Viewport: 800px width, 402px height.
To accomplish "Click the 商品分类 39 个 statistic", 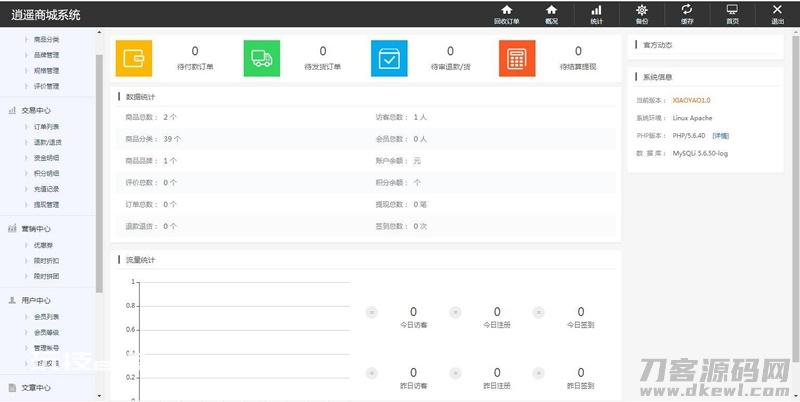I will click(x=153, y=139).
